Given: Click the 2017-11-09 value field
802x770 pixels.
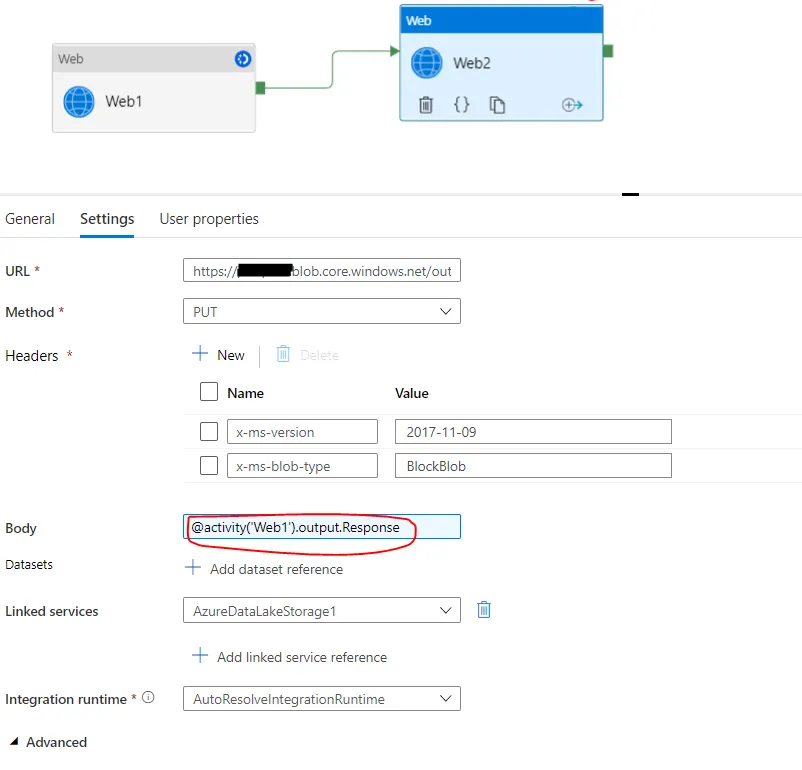Looking at the screenshot, I should point(533,432).
